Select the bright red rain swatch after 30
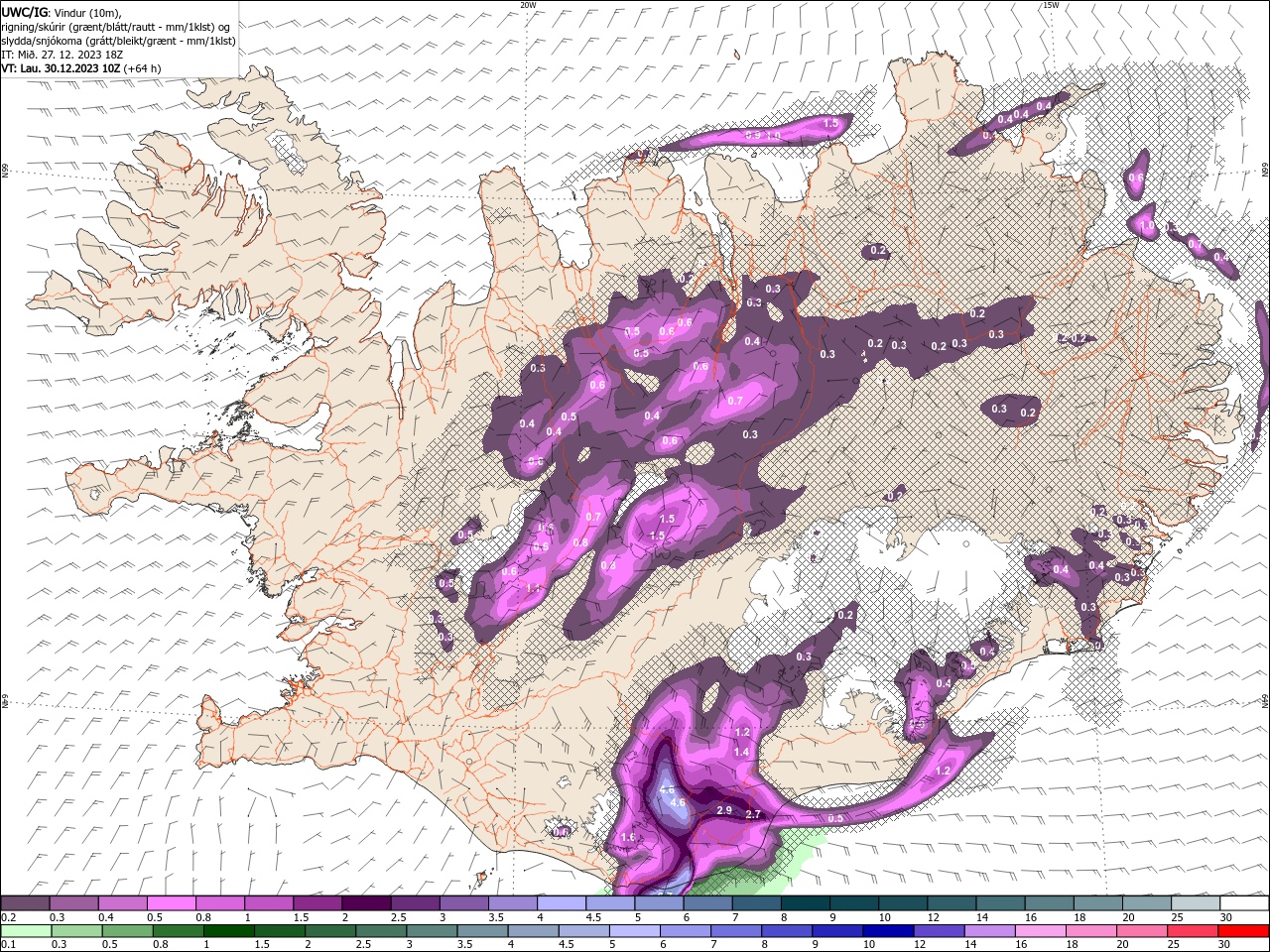The height and width of the screenshot is (952, 1270). pyautogui.click(x=1244, y=930)
